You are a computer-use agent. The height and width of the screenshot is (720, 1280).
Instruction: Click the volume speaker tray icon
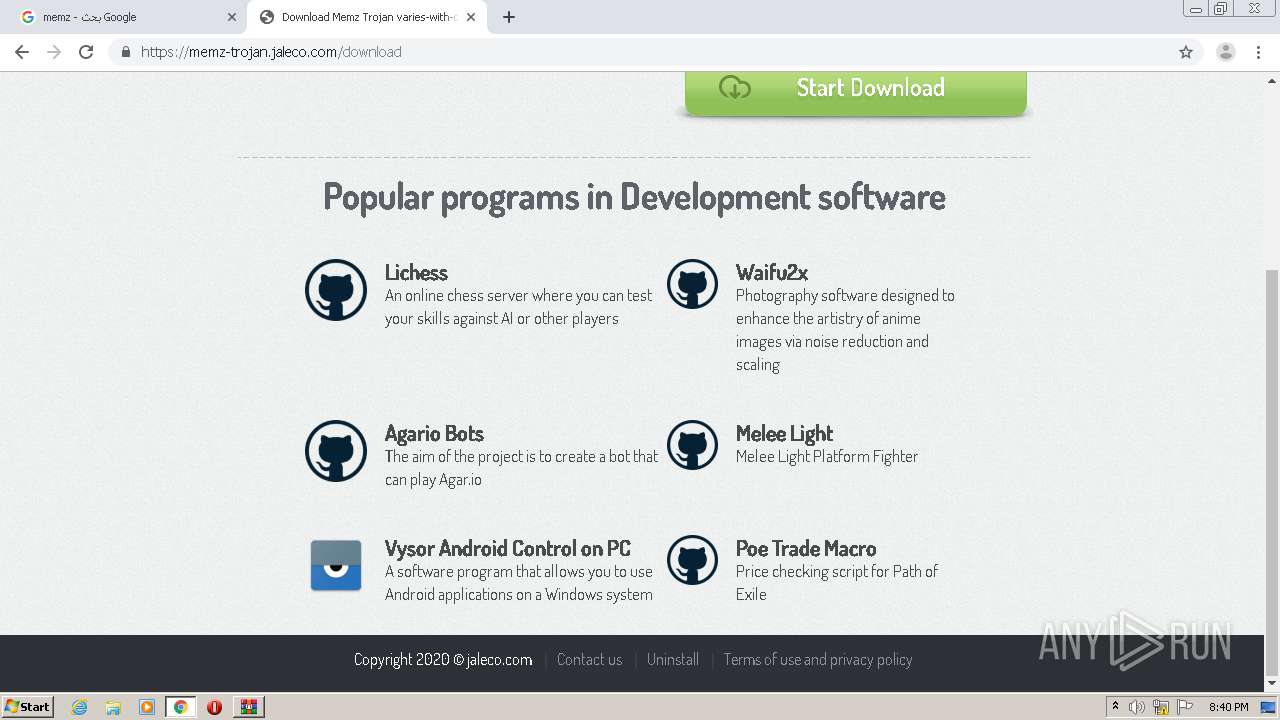point(1137,707)
